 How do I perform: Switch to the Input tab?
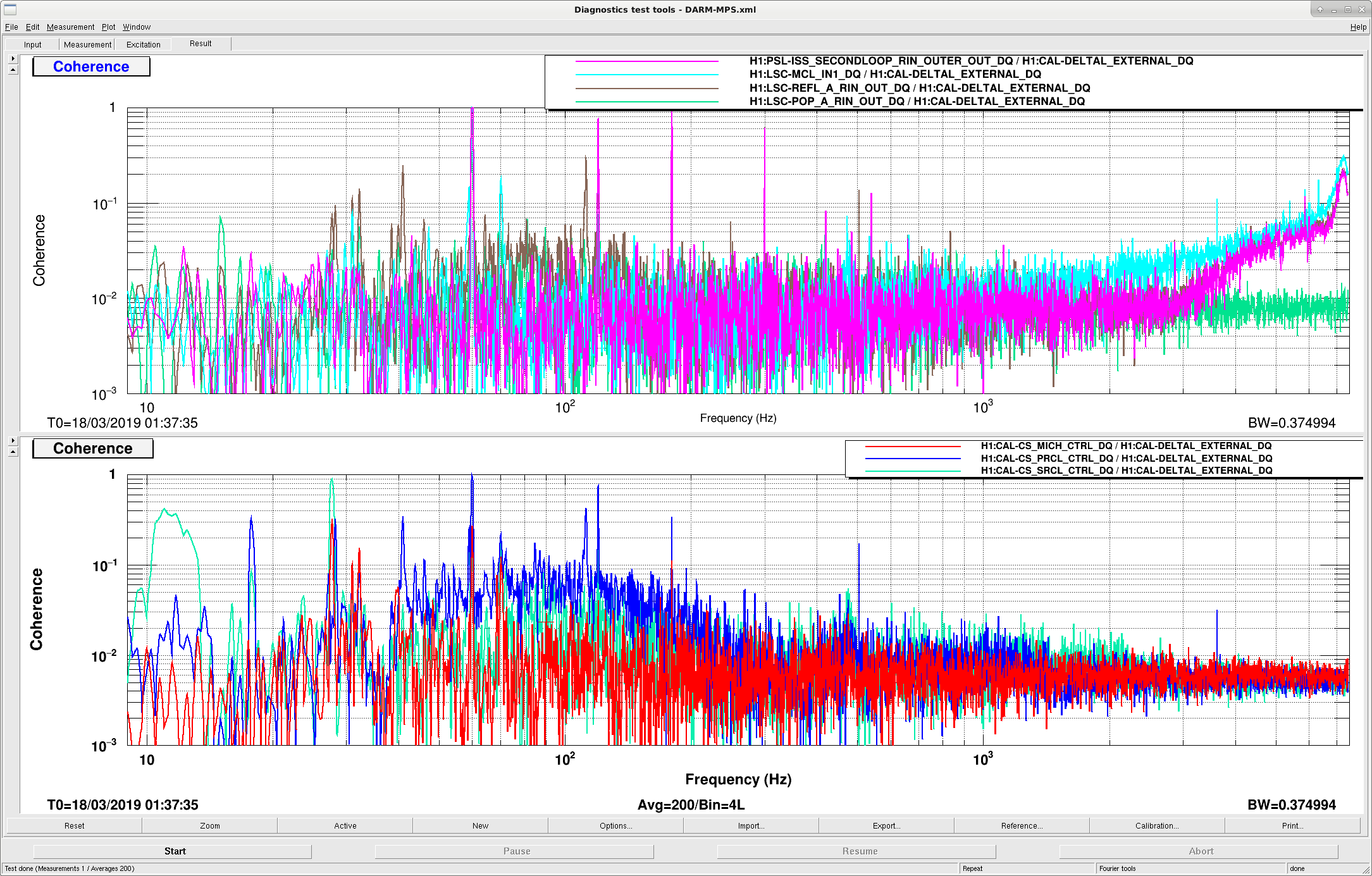pos(33,44)
